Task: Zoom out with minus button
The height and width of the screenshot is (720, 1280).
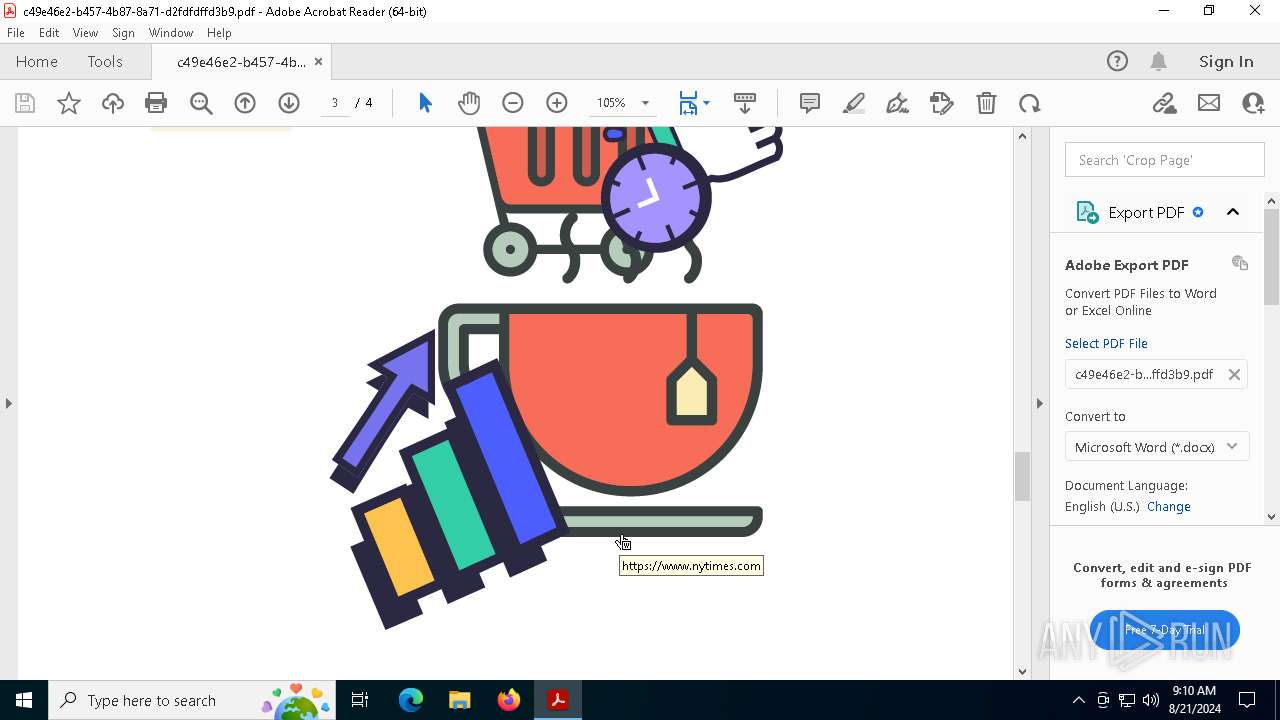Action: coord(513,103)
